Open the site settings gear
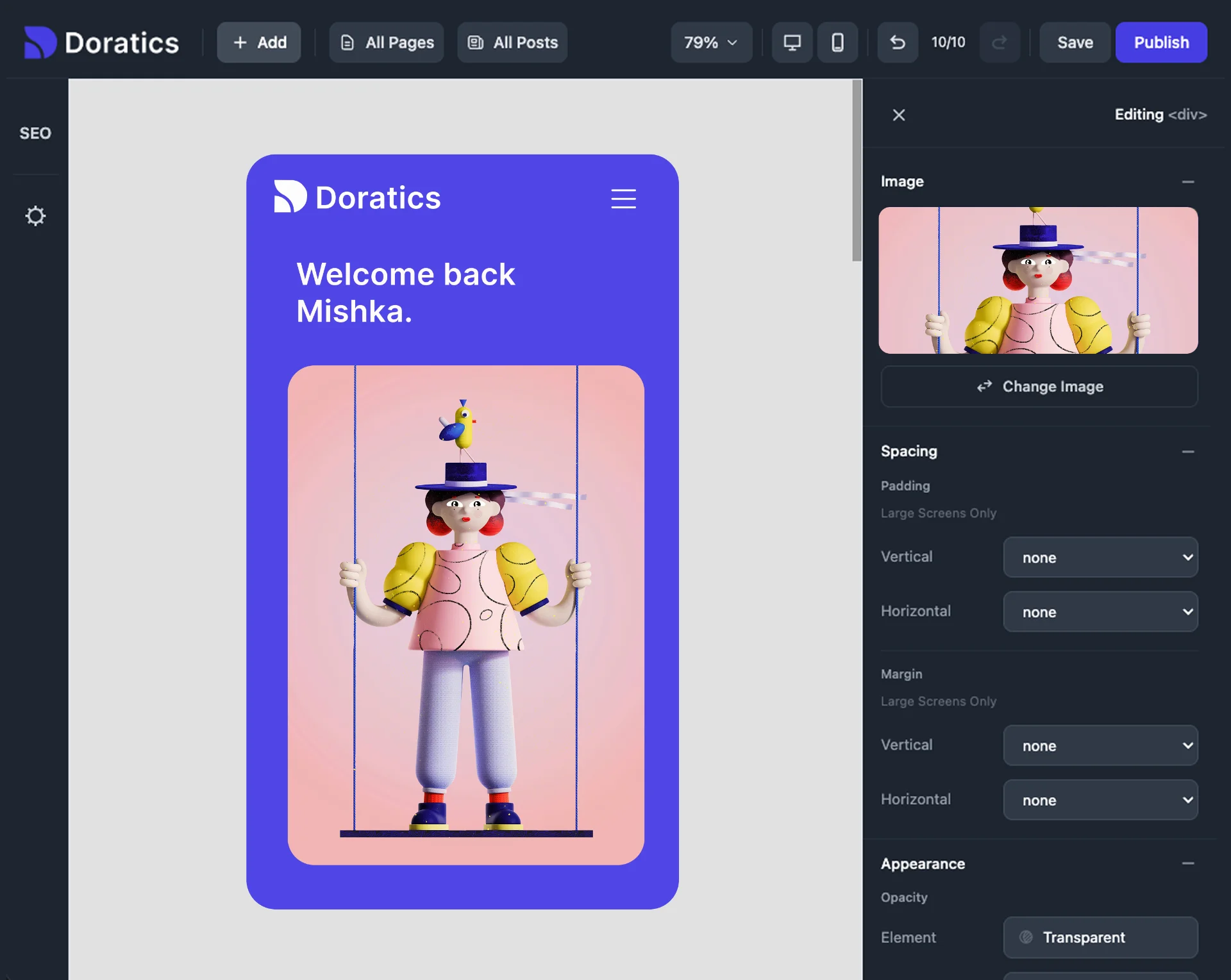 (x=35, y=216)
